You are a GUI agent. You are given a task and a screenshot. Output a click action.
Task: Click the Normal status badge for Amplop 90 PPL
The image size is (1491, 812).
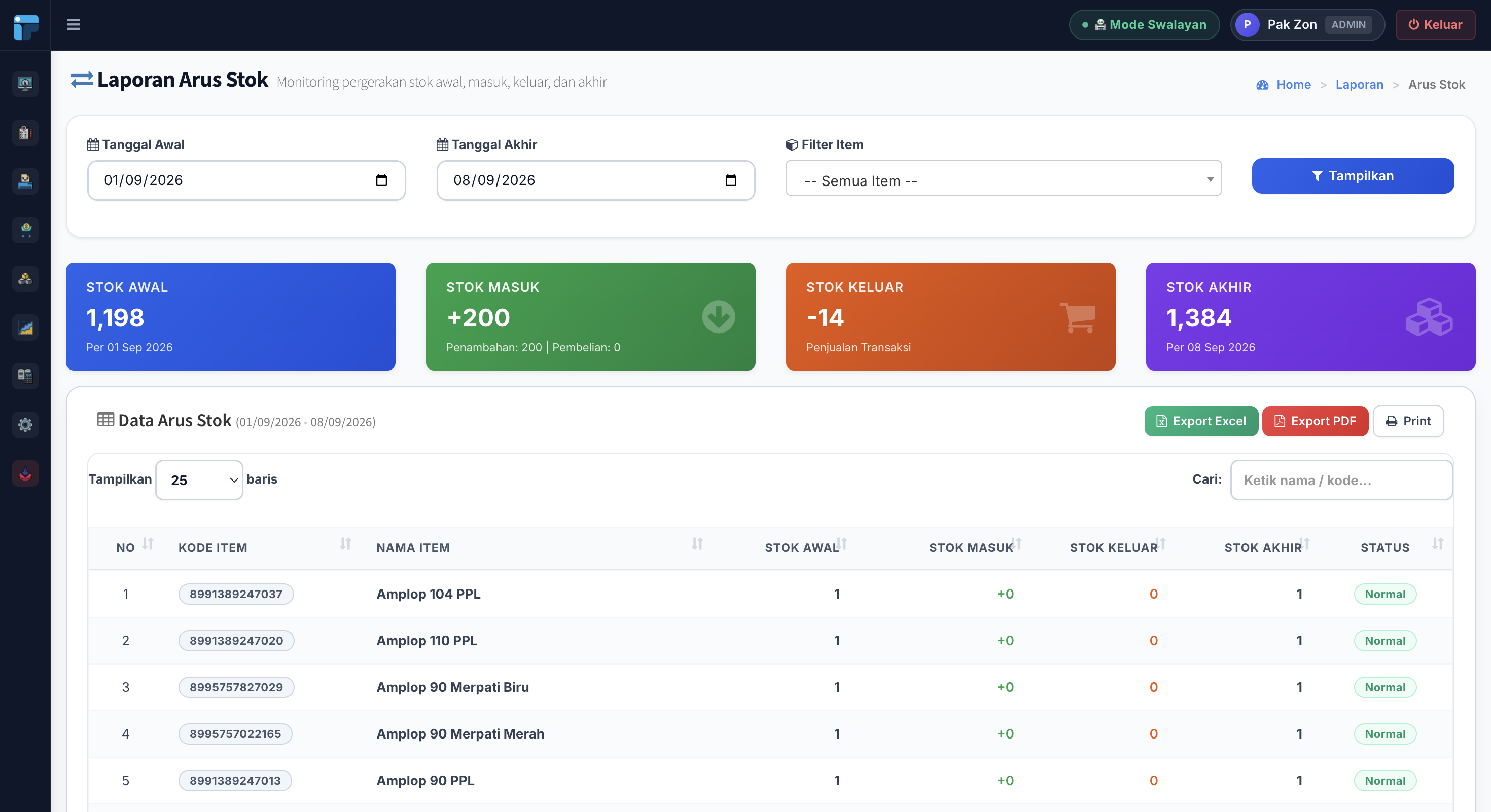[1384, 781]
